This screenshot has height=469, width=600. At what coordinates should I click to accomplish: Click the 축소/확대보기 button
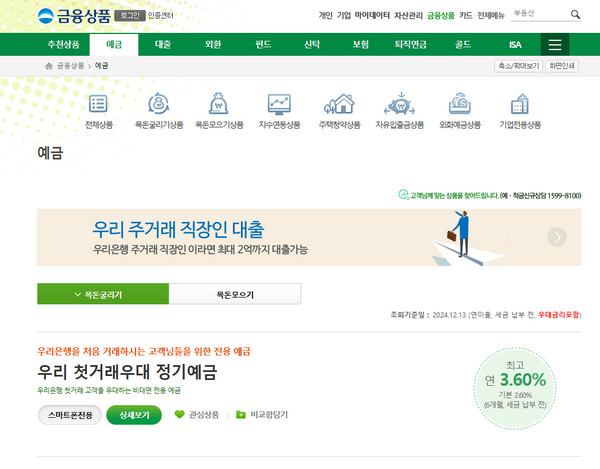tap(518, 66)
